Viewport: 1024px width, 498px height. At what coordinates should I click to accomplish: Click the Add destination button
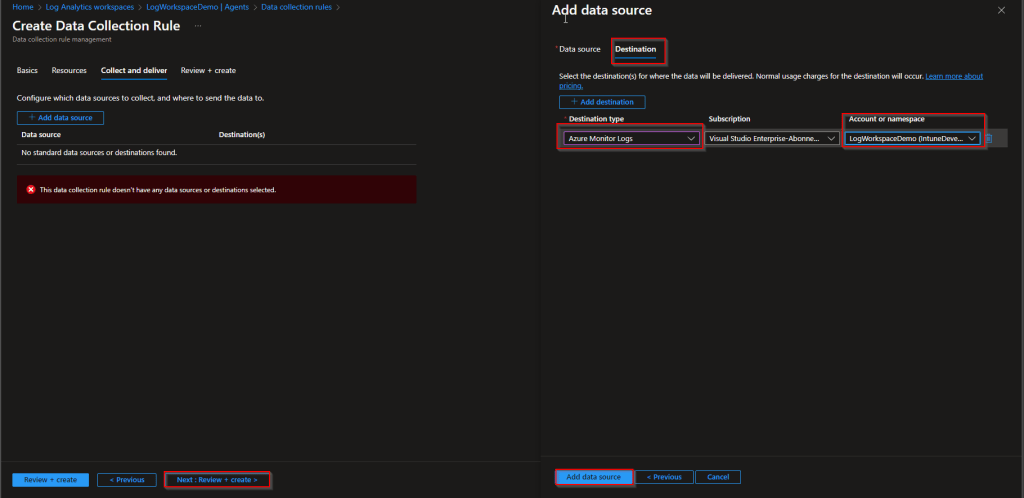click(602, 102)
